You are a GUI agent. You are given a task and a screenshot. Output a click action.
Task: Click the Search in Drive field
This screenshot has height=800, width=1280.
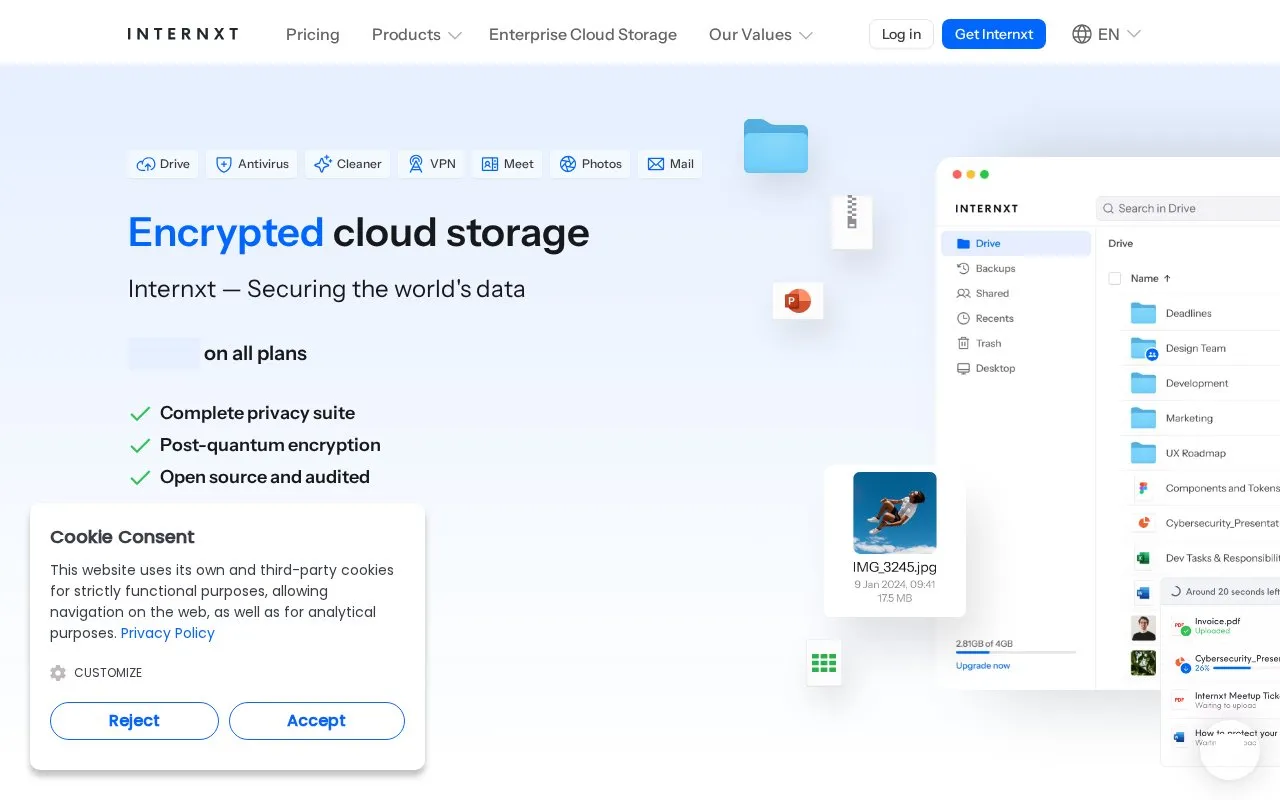1190,208
